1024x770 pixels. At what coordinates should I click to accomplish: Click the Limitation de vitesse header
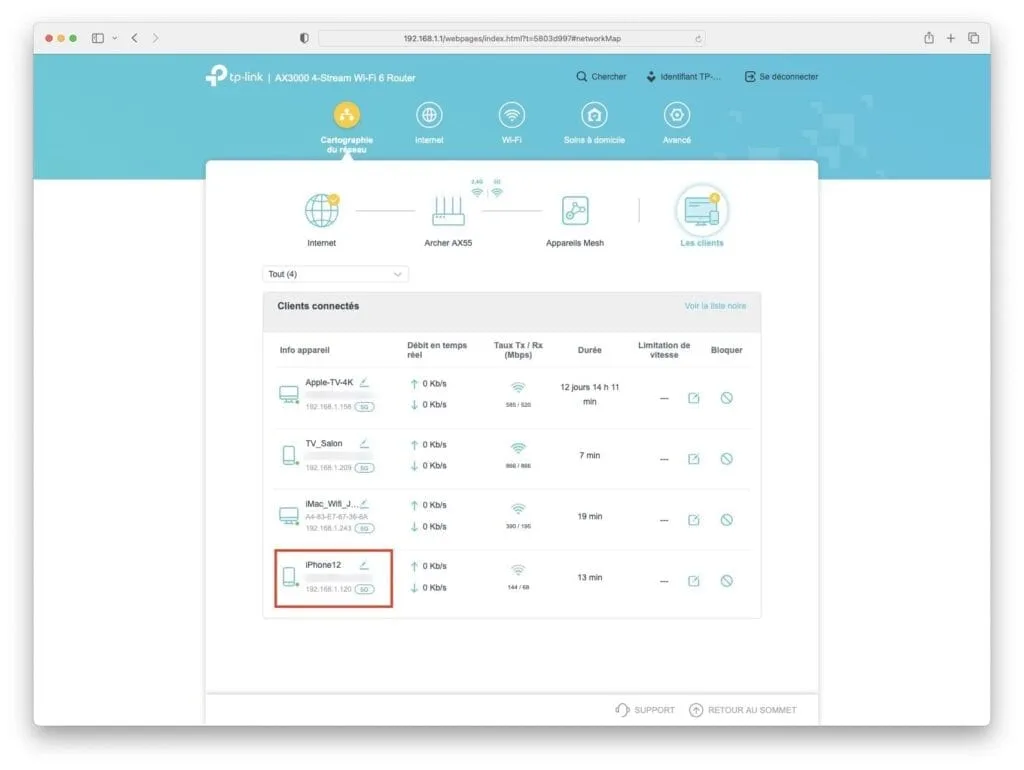[x=664, y=350]
